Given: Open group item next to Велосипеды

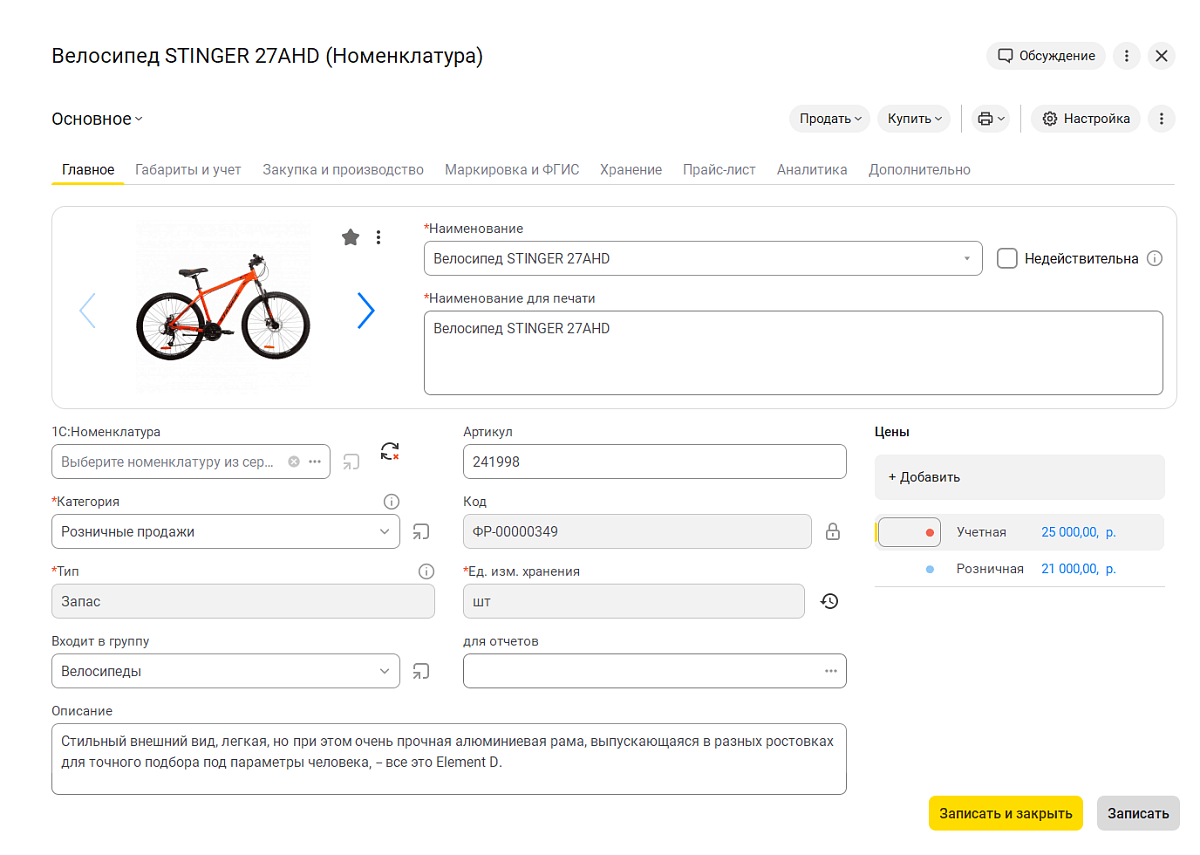Looking at the screenshot, I should point(421,671).
